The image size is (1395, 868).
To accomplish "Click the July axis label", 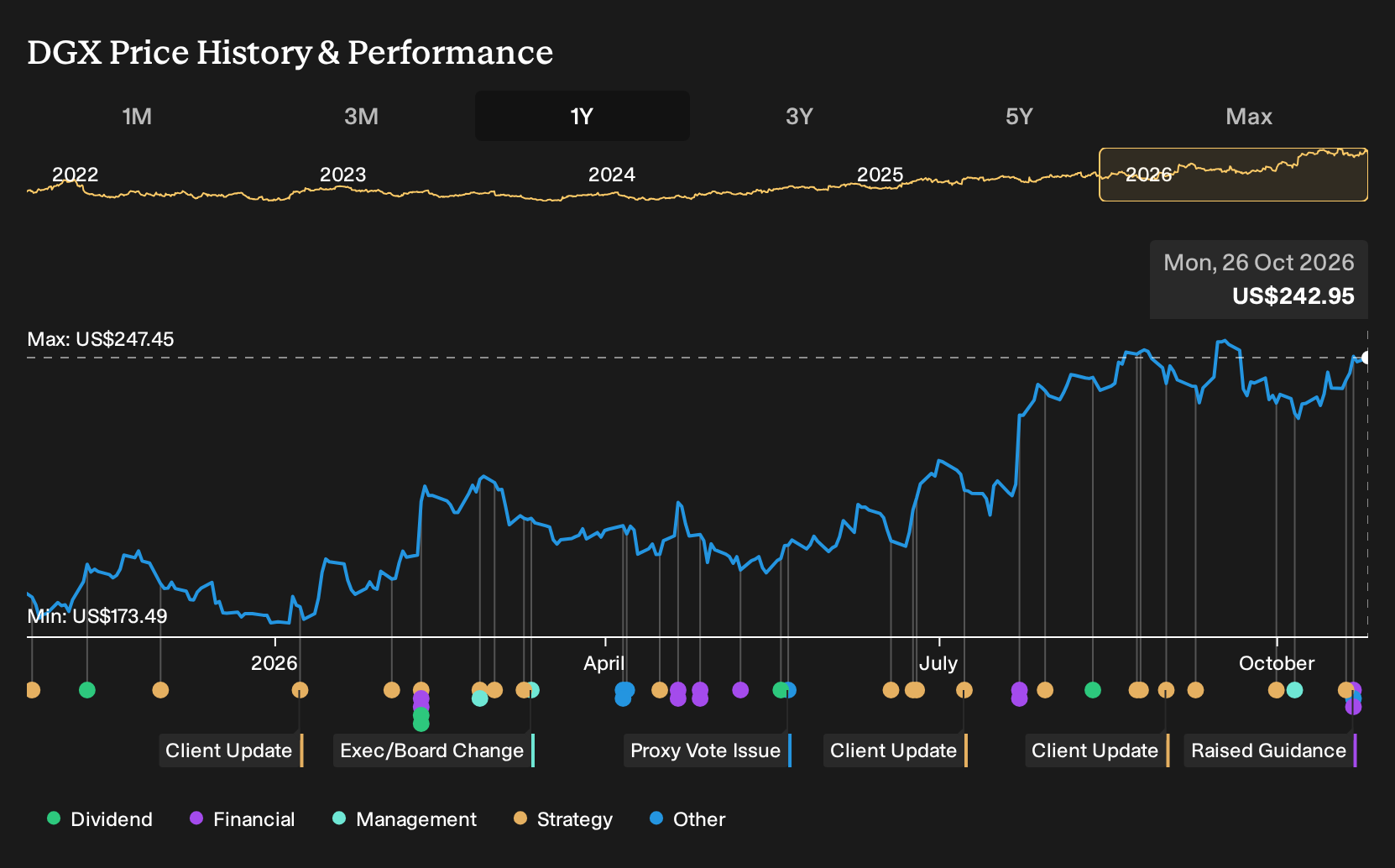I will click(938, 663).
